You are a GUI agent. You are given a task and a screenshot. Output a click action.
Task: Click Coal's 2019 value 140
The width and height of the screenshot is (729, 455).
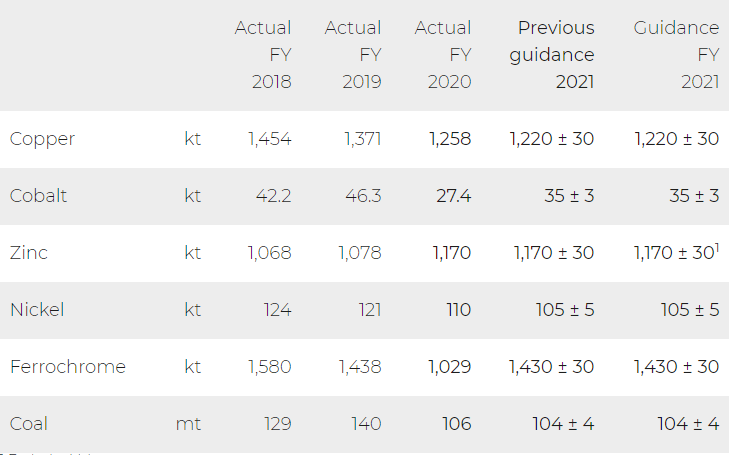click(x=366, y=424)
